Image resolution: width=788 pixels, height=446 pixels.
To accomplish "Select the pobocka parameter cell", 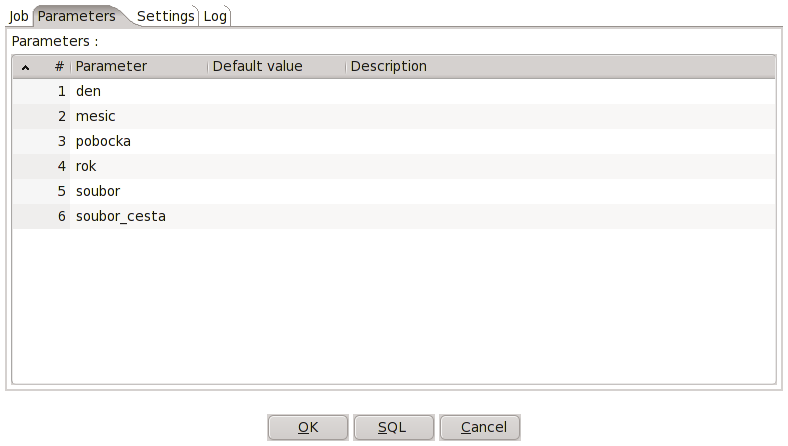I will (x=139, y=141).
